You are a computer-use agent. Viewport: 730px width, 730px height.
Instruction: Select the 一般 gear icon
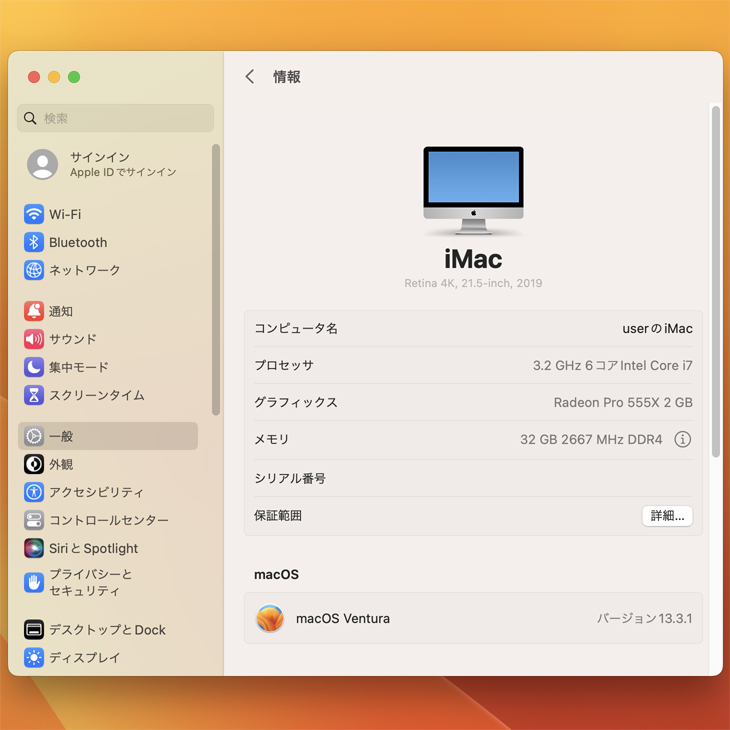point(34,436)
